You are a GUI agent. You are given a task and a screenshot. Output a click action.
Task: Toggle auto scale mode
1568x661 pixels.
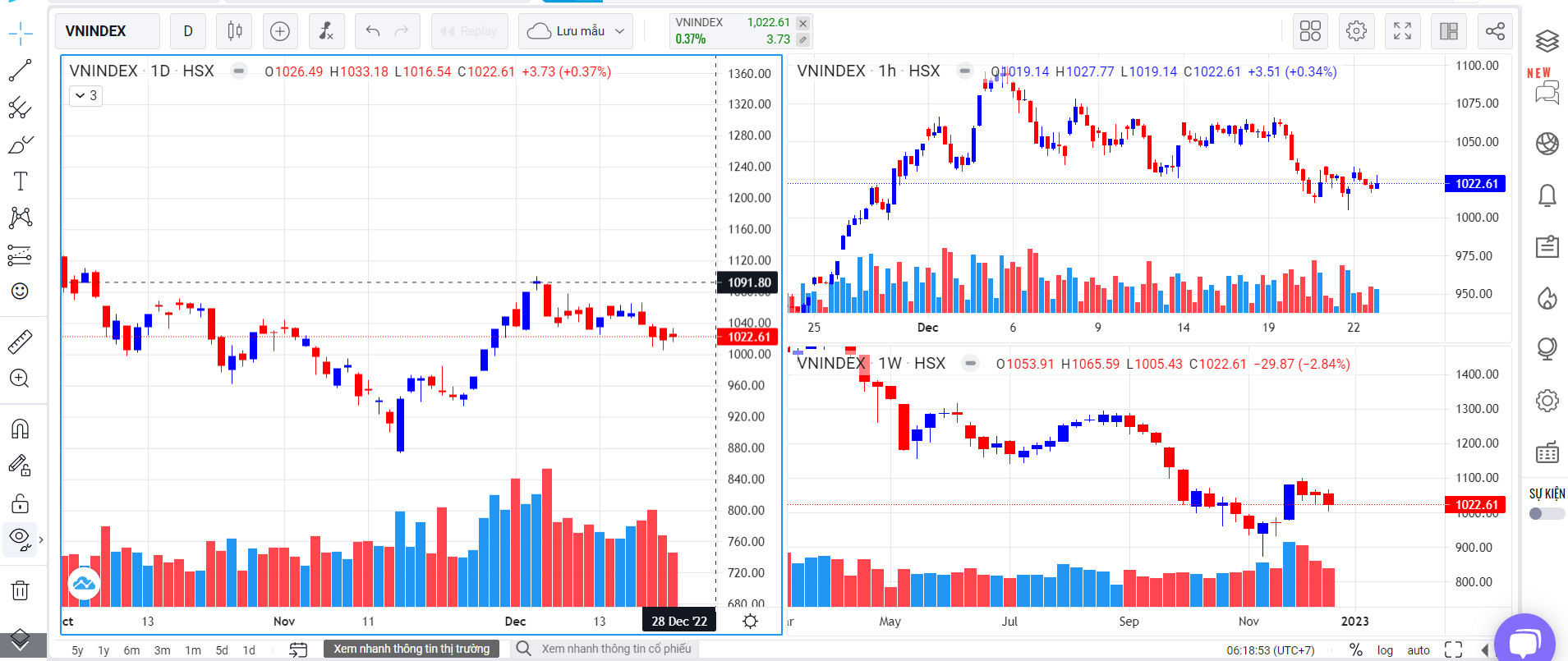[1419, 650]
